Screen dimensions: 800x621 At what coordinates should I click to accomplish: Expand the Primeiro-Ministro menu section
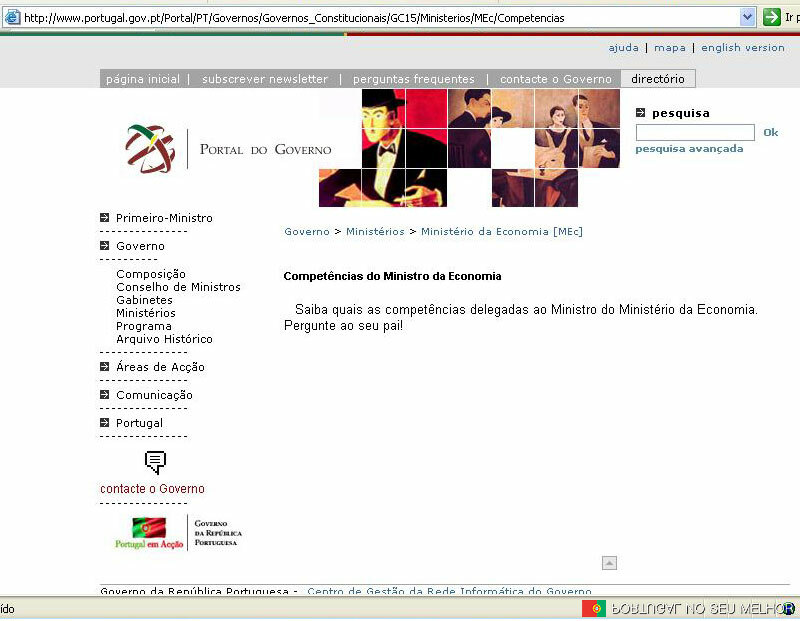164,218
